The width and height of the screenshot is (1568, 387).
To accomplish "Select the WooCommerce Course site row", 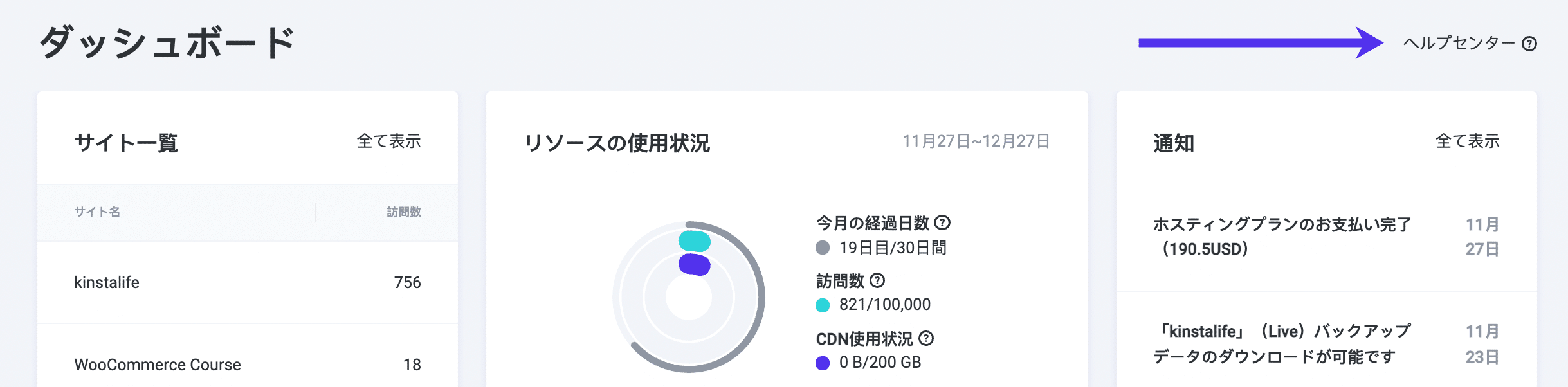I will 156,364.
